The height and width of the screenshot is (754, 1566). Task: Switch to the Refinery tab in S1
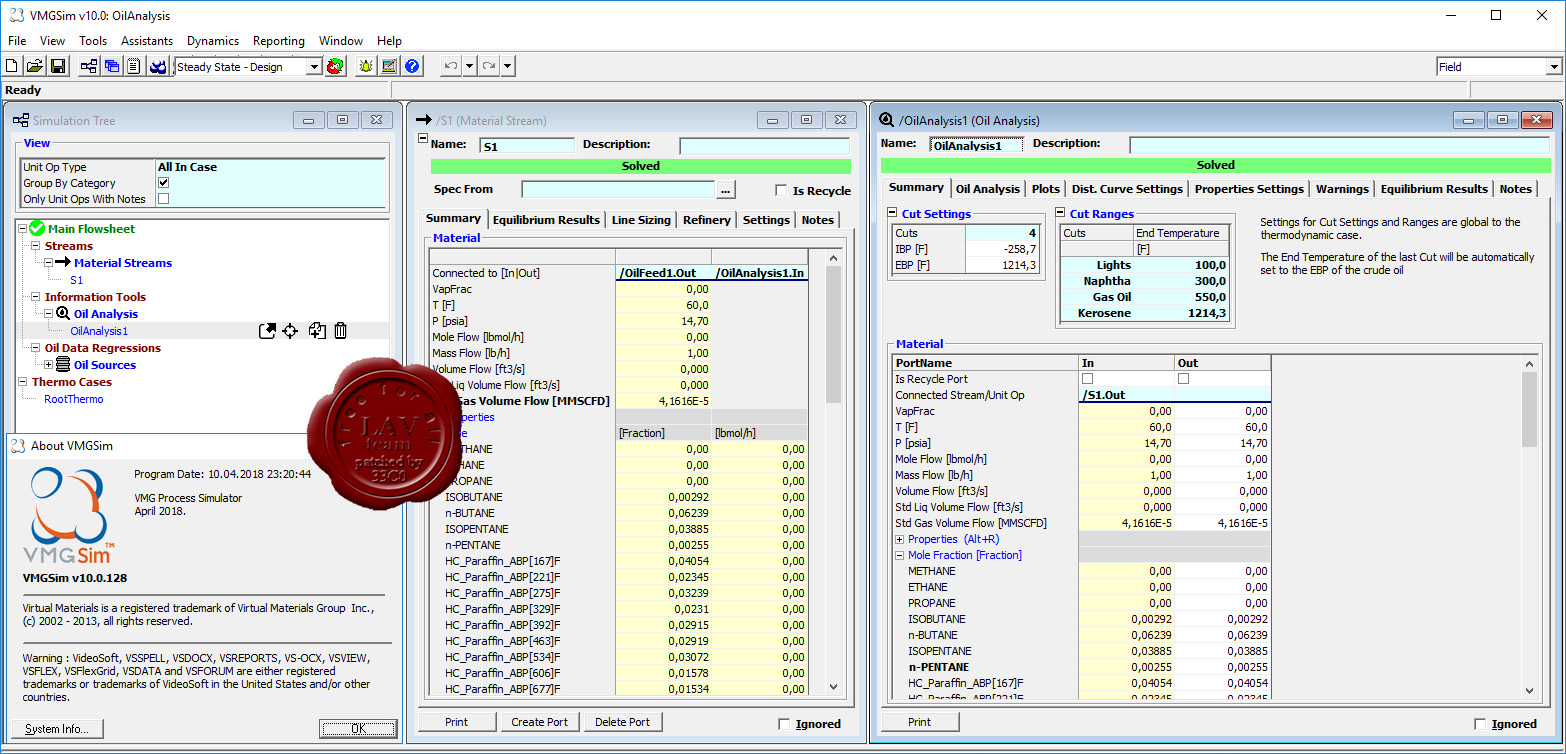point(707,220)
